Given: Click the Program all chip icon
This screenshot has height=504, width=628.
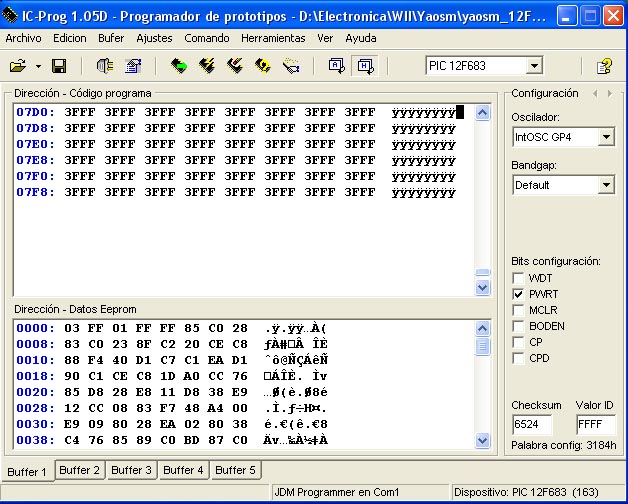Looking at the screenshot, I should [207, 66].
